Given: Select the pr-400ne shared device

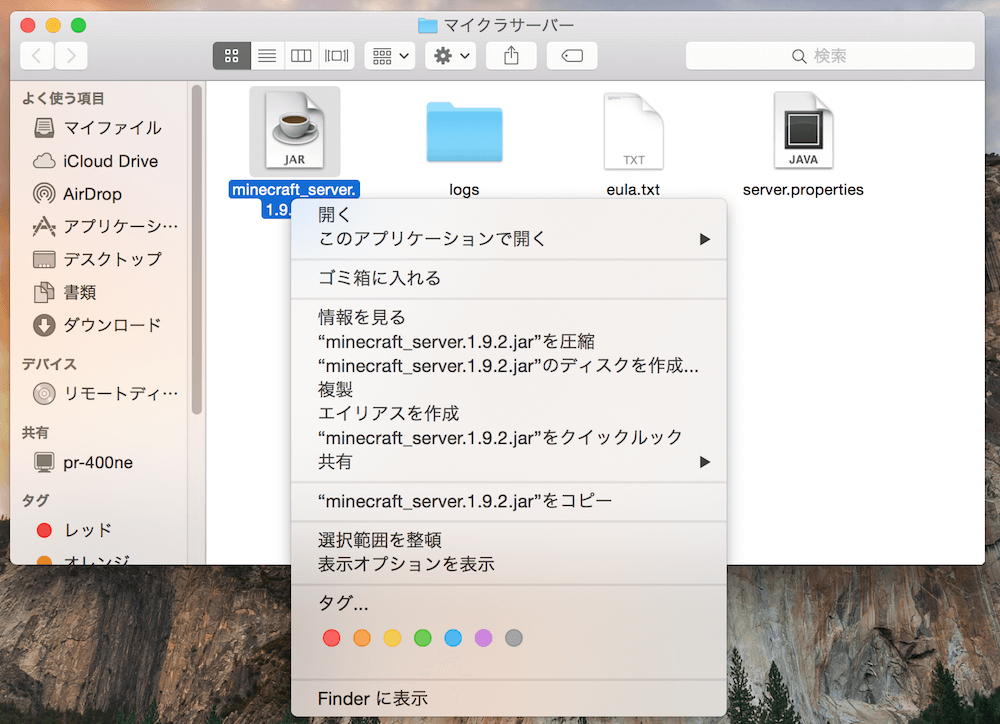Looking at the screenshot, I should [92, 462].
